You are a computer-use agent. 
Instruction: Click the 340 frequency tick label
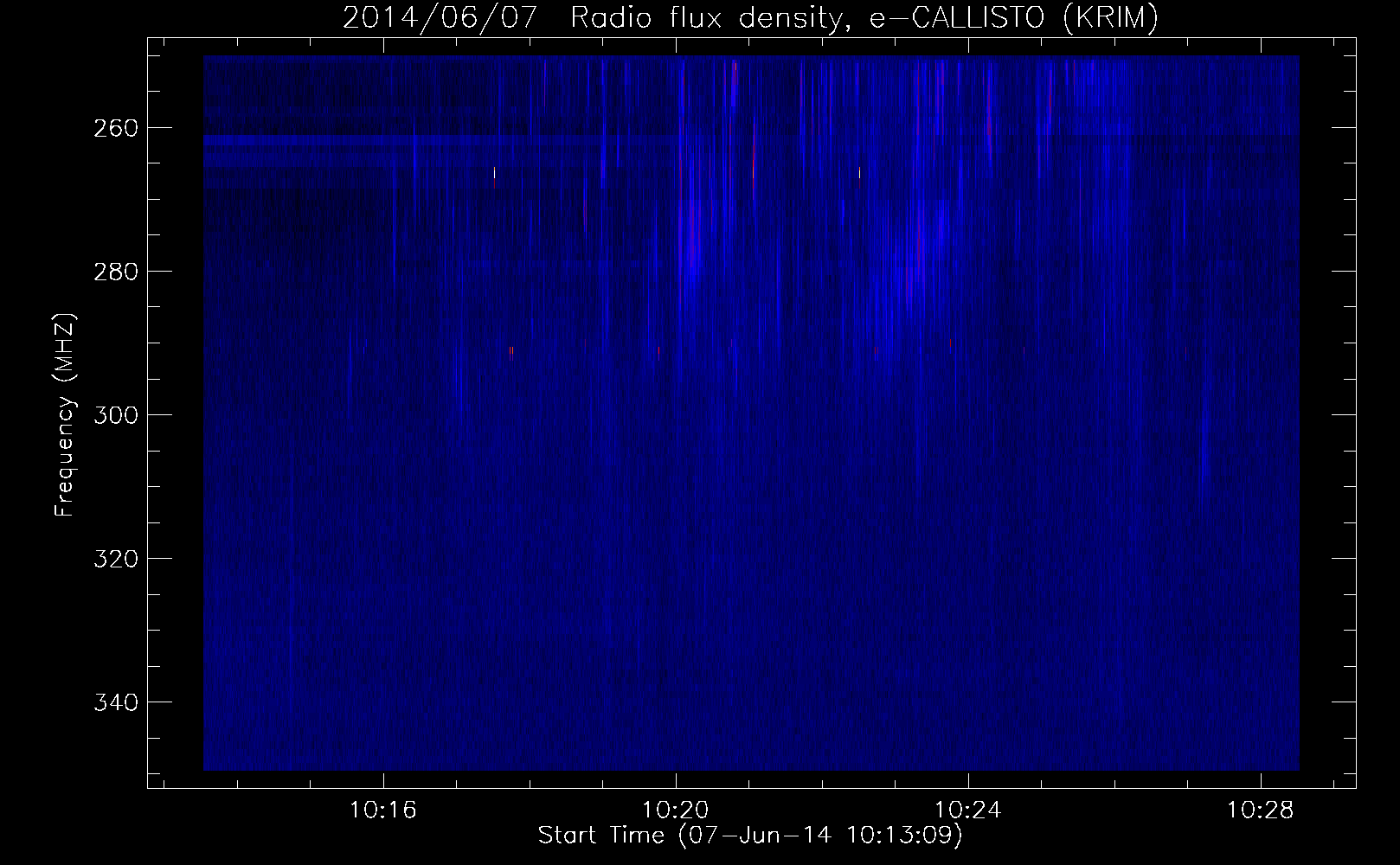click(x=114, y=702)
